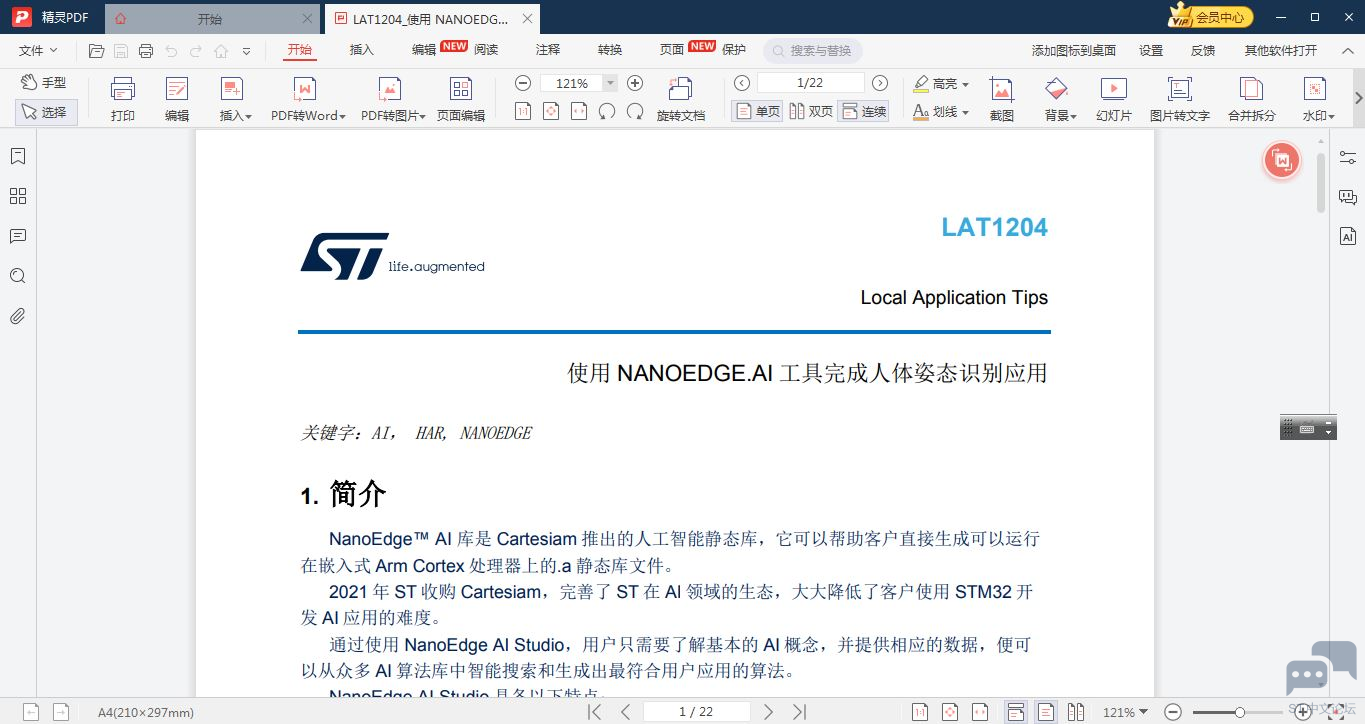Open Settings (设置) from top bar
Screen dimensions: 1365x724
coord(1151,50)
